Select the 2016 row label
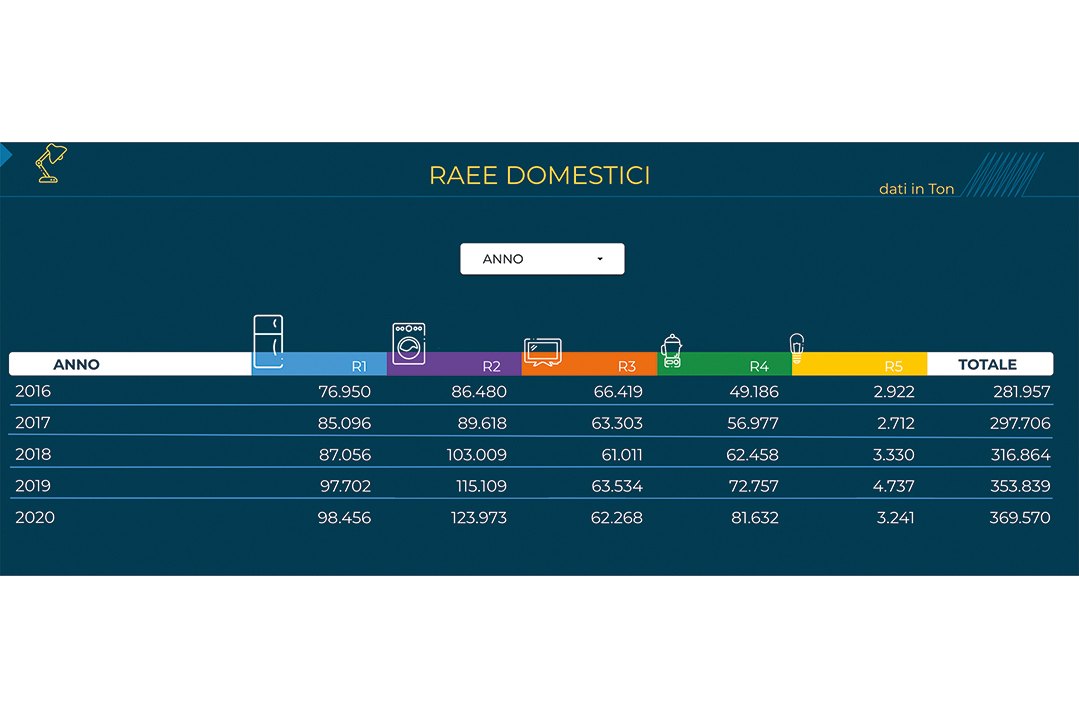The image size is (1079, 718). click(x=33, y=391)
